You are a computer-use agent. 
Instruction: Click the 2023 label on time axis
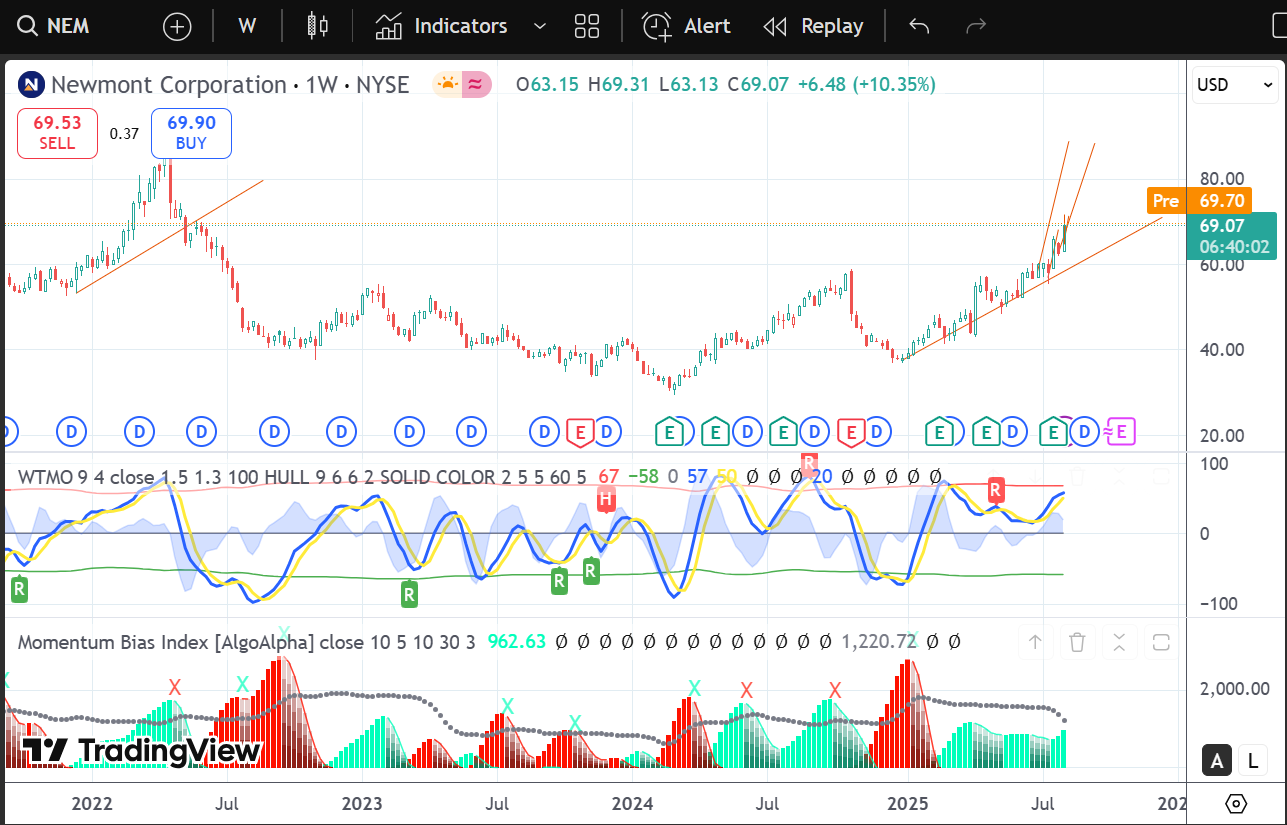[x=362, y=803]
